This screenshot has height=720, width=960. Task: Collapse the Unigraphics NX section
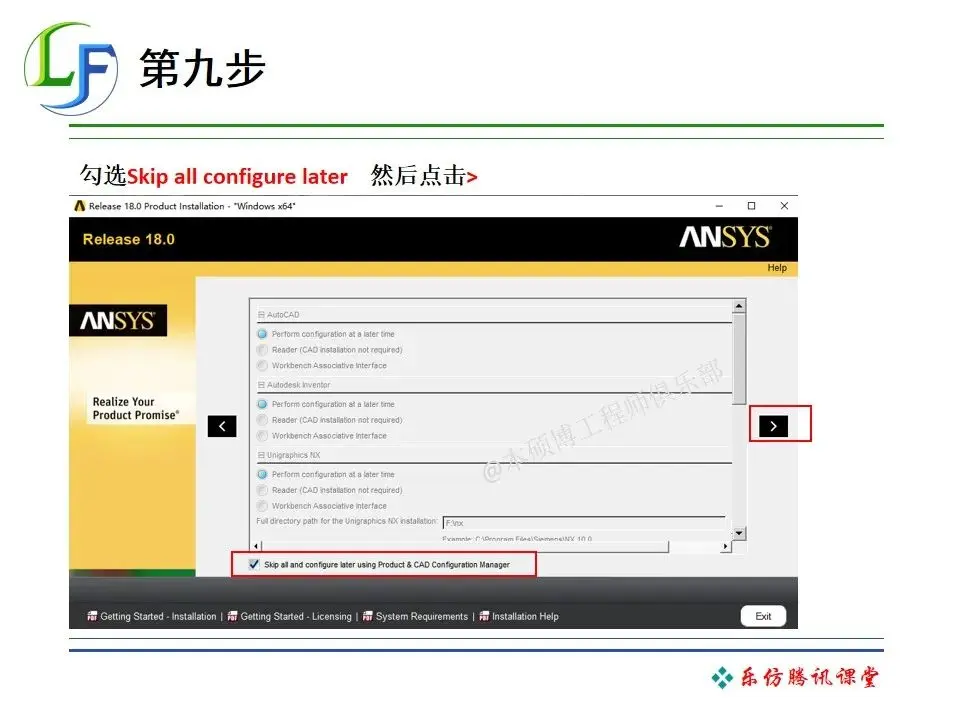coord(261,456)
